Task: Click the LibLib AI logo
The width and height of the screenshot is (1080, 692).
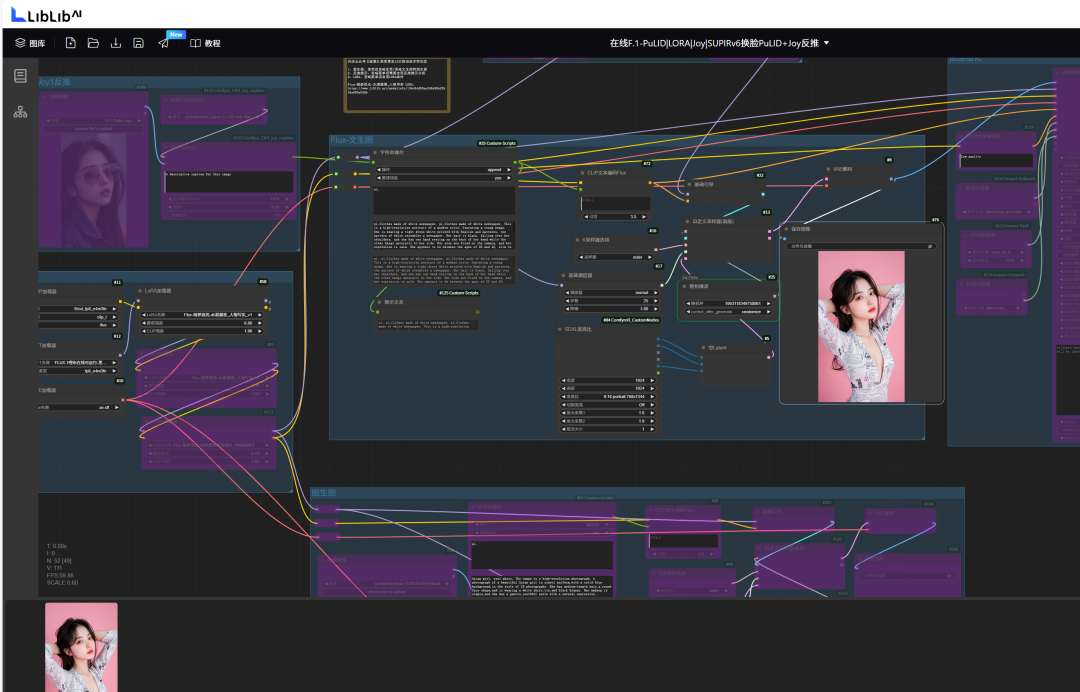Action: tap(46, 14)
